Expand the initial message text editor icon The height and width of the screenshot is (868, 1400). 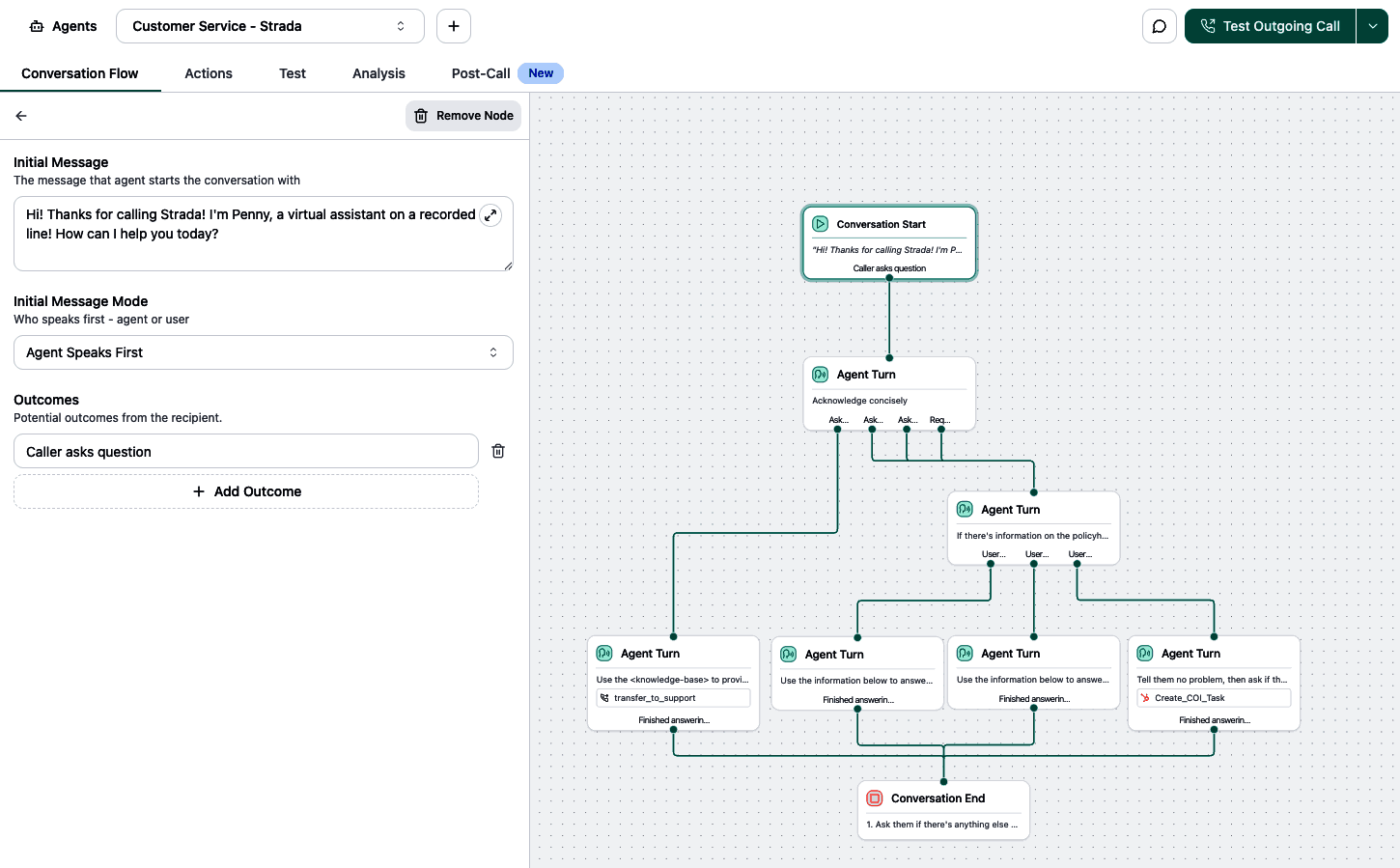click(x=490, y=215)
